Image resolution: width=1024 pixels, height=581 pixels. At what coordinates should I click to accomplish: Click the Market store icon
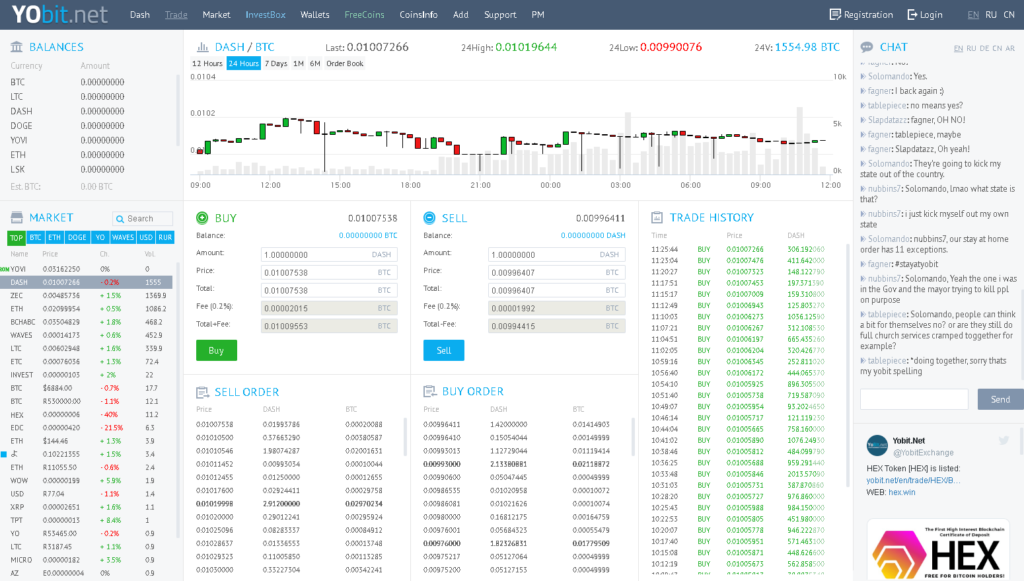pyautogui.click(x=16, y=217)
